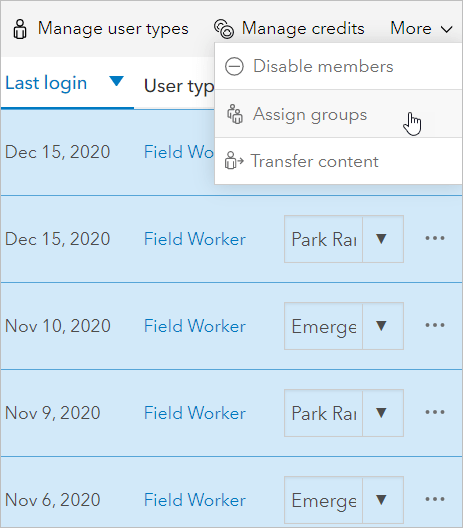Image resolution: width=463 pixels, height=528 pixels.
Task: Open the Field Worker link in the Nov 10, 2020 row
Action: click(195, 326)
